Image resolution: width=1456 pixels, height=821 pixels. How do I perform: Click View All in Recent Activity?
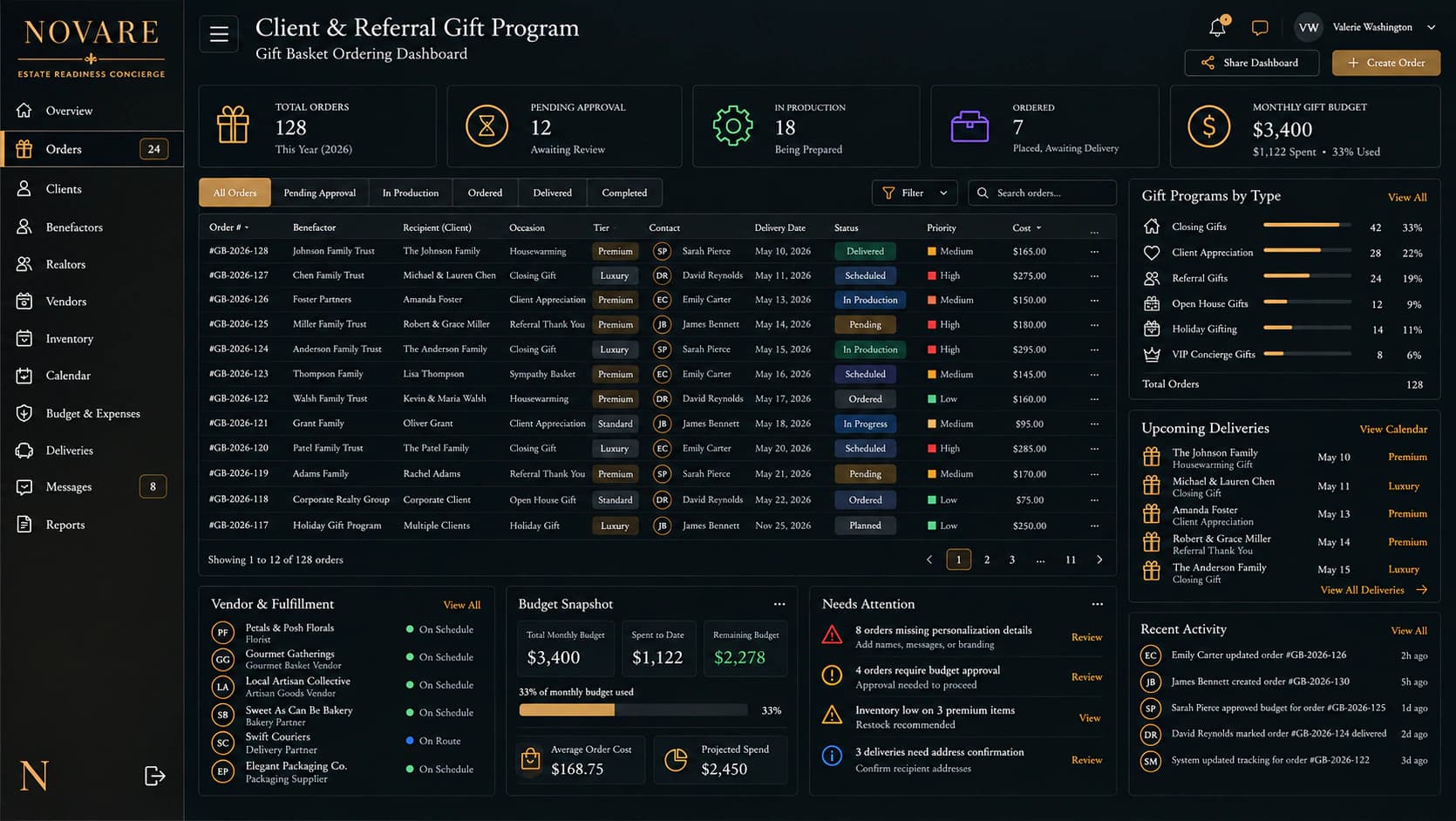click(1408, 631)
